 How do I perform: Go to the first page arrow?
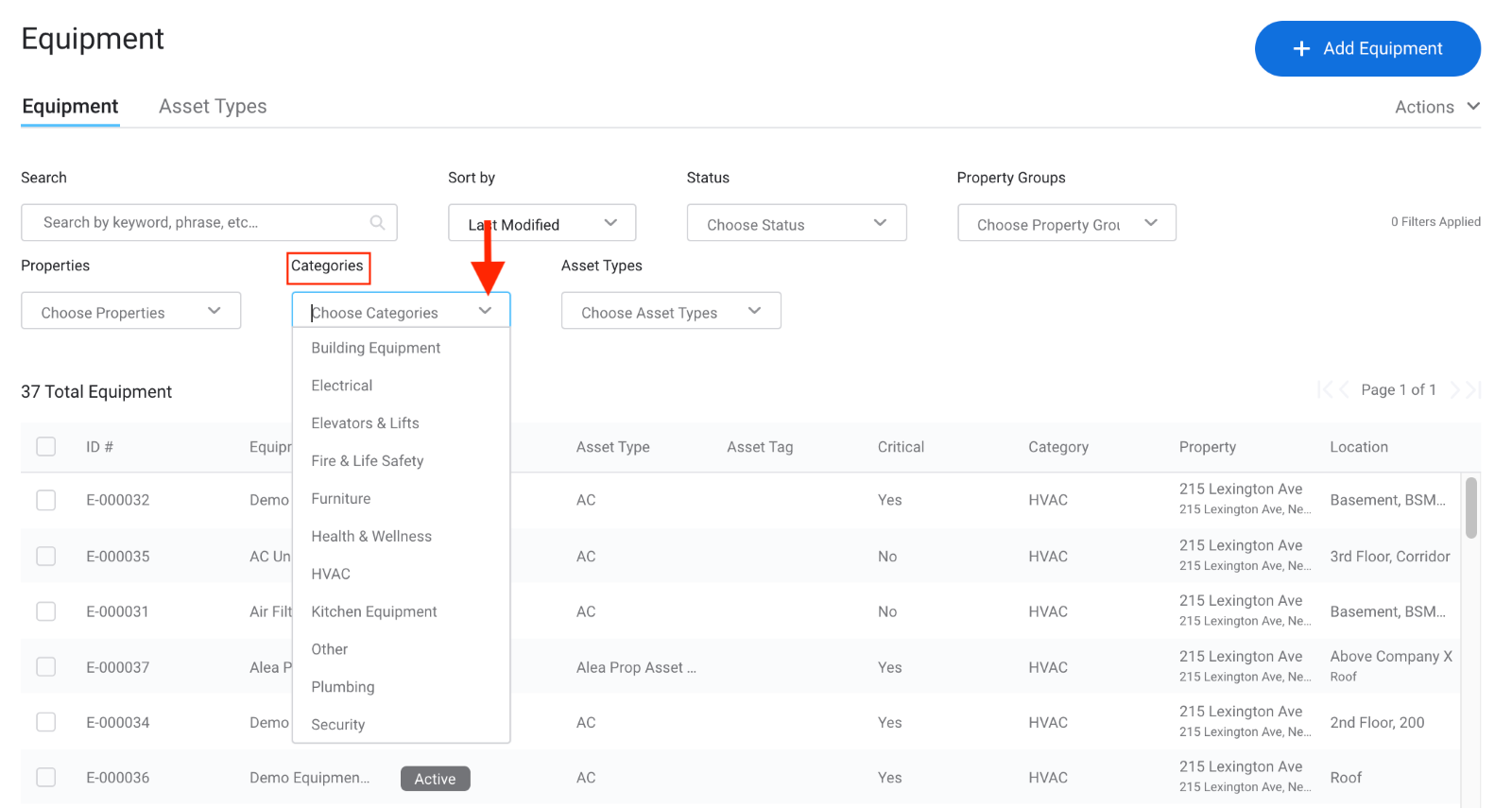coord(1324,390)
